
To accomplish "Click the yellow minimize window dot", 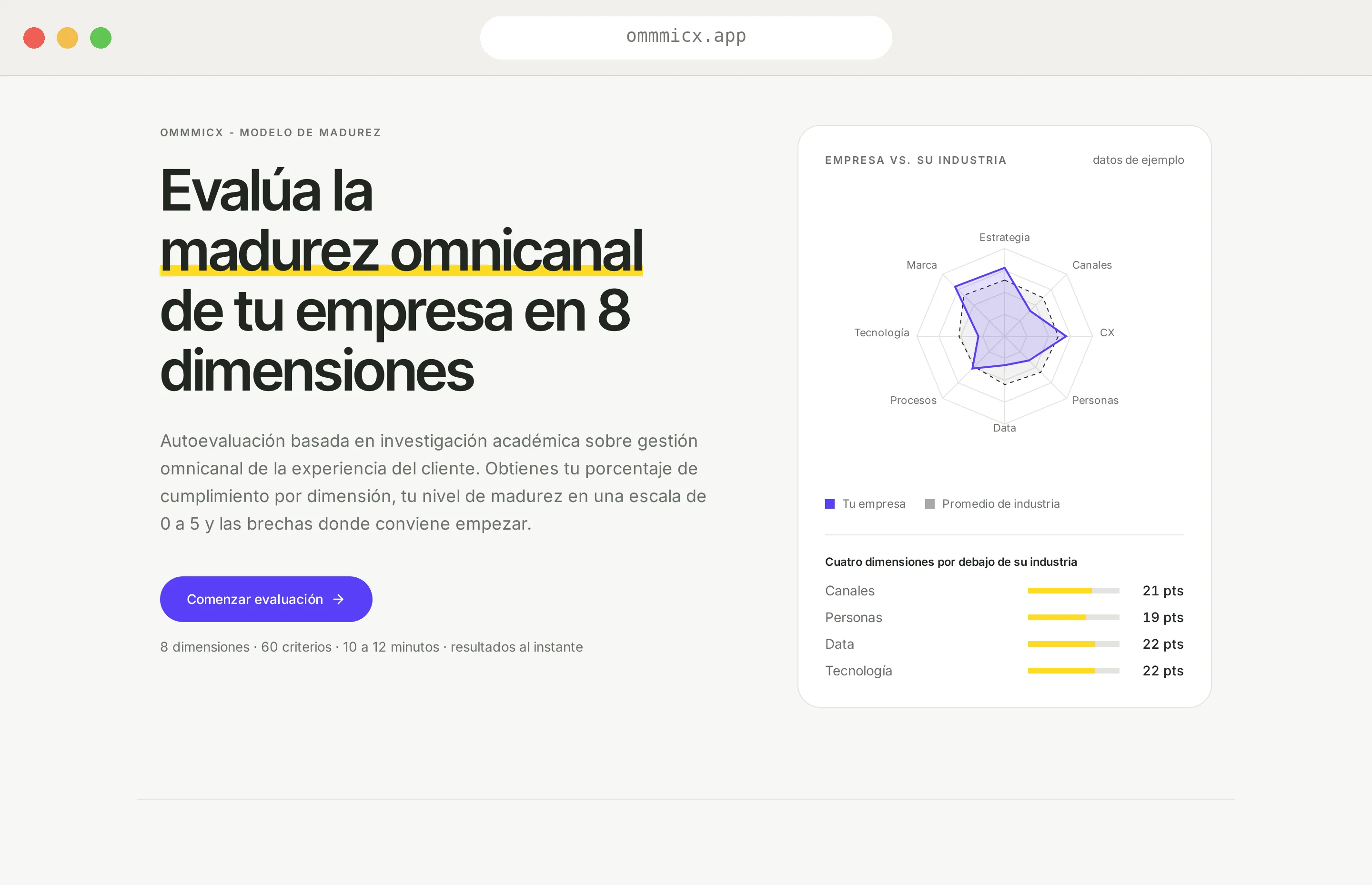I will (x=67, y=38).
